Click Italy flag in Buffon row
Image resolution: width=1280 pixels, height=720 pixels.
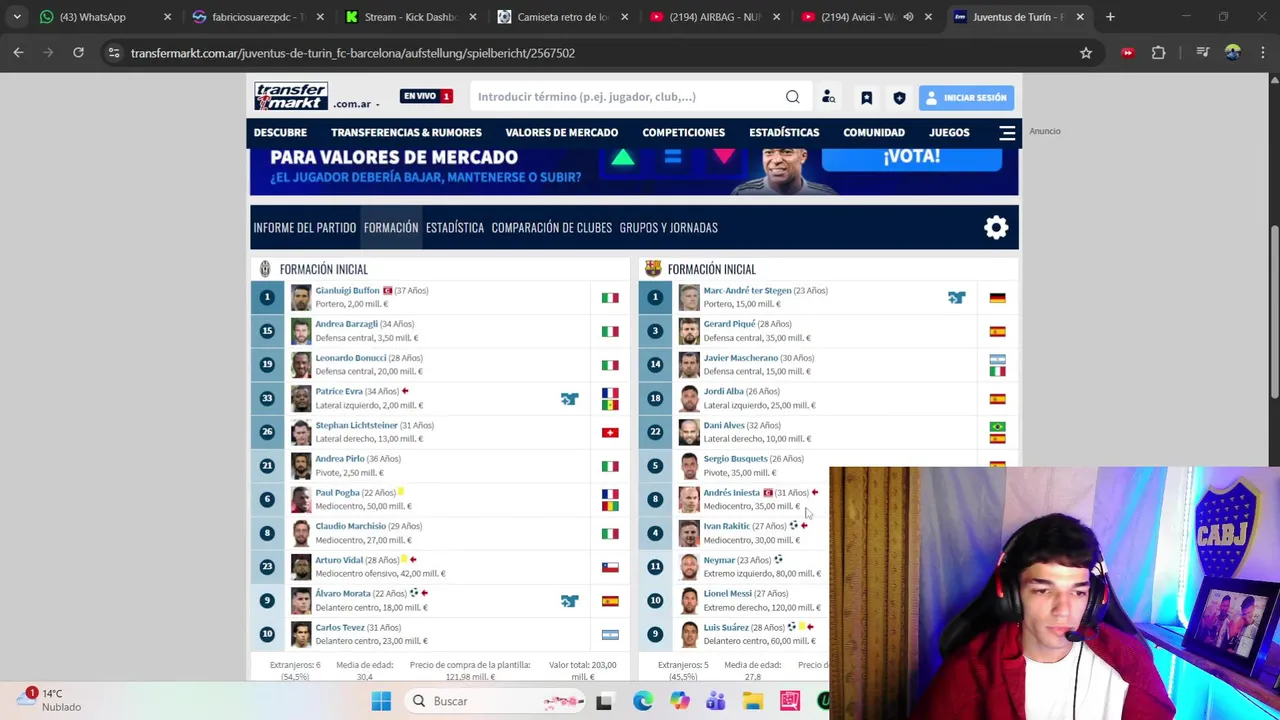tap(610, 298)
